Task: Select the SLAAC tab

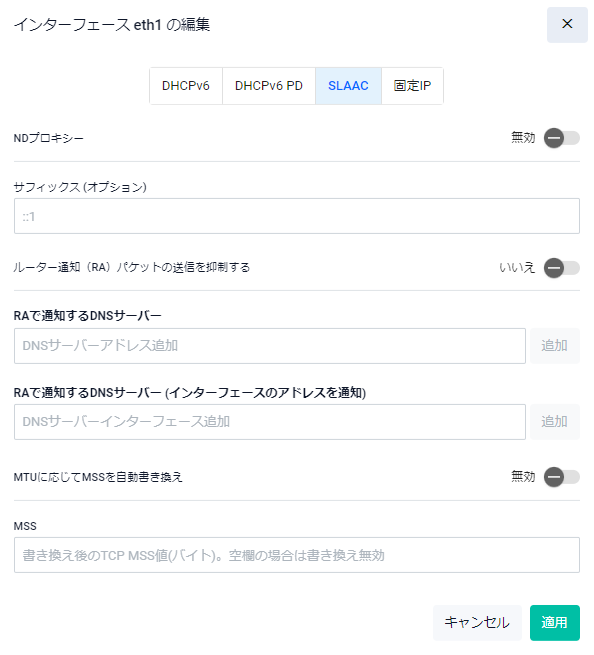Action: point(348,86)
